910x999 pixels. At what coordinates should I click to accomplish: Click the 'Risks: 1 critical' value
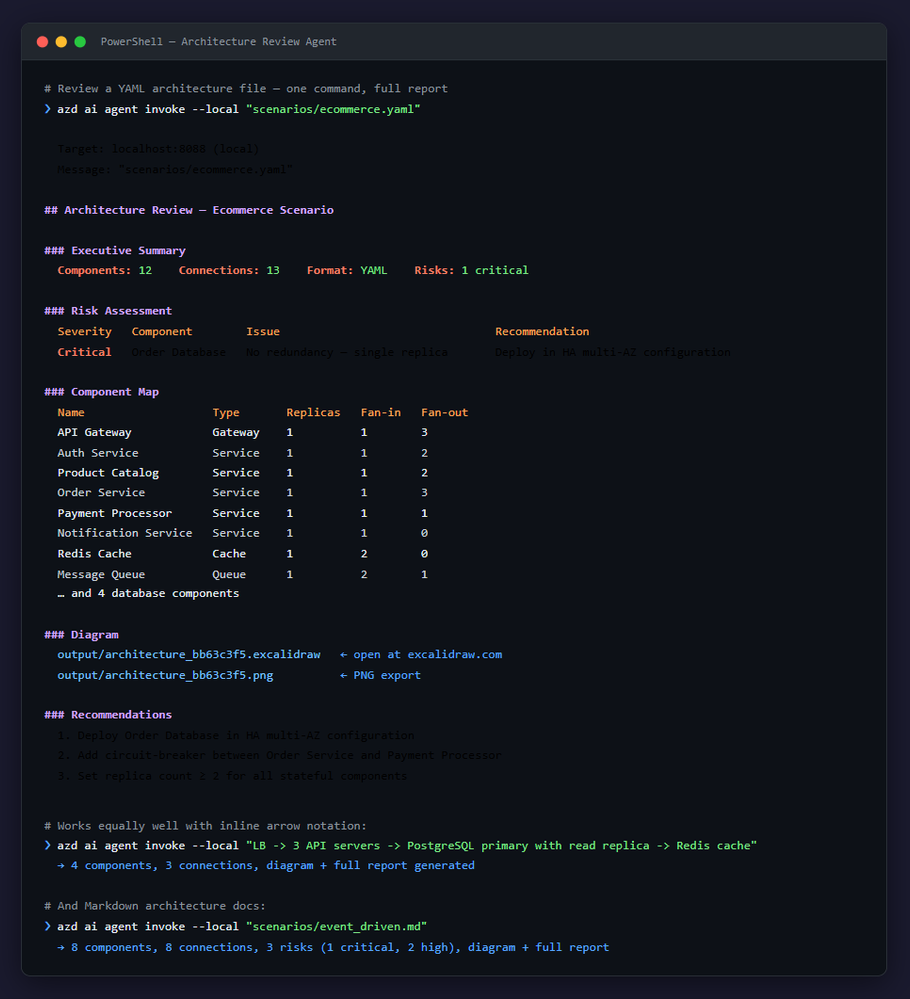472,270
